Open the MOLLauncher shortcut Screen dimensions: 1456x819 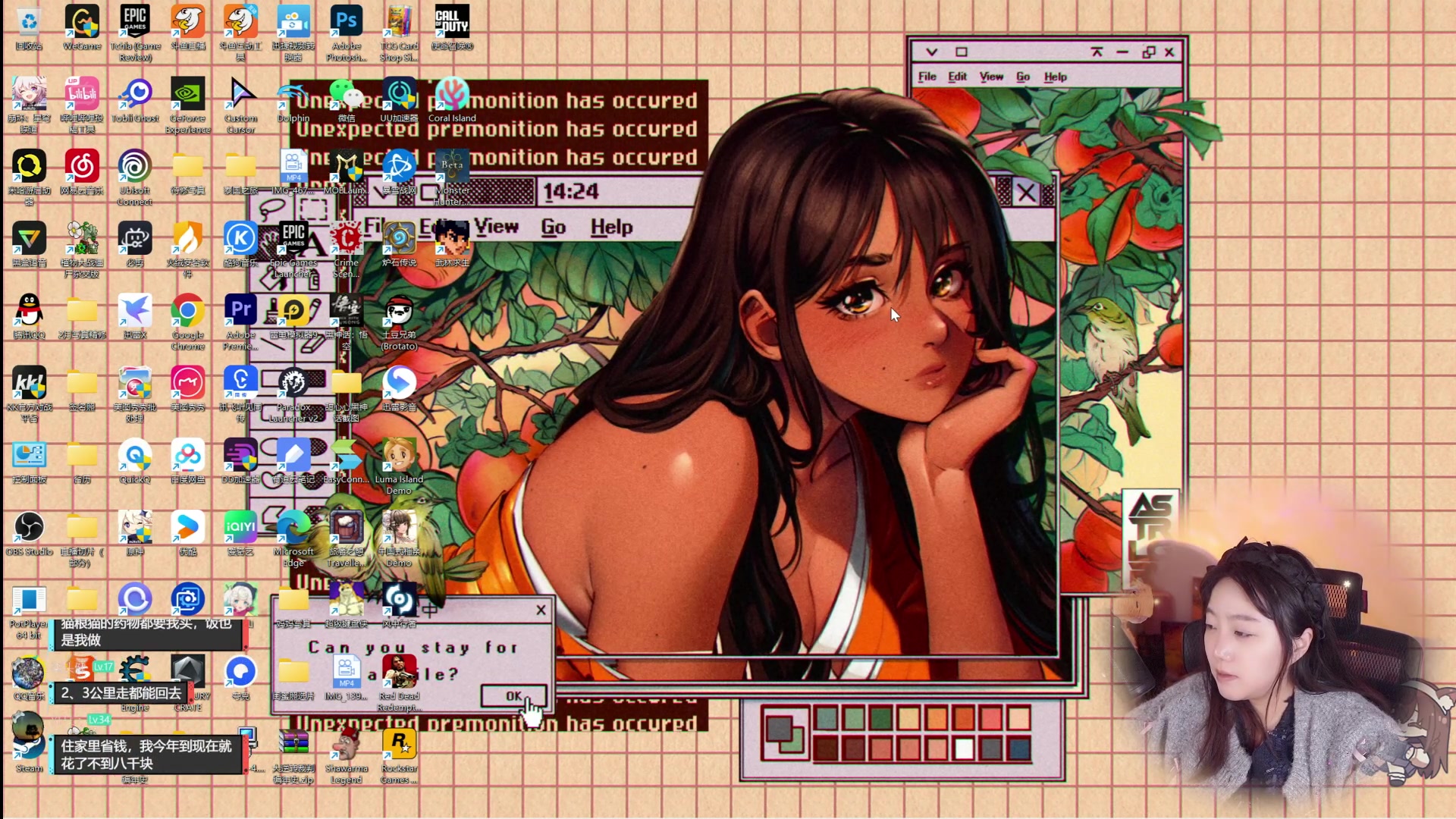[x=347, y=172]
